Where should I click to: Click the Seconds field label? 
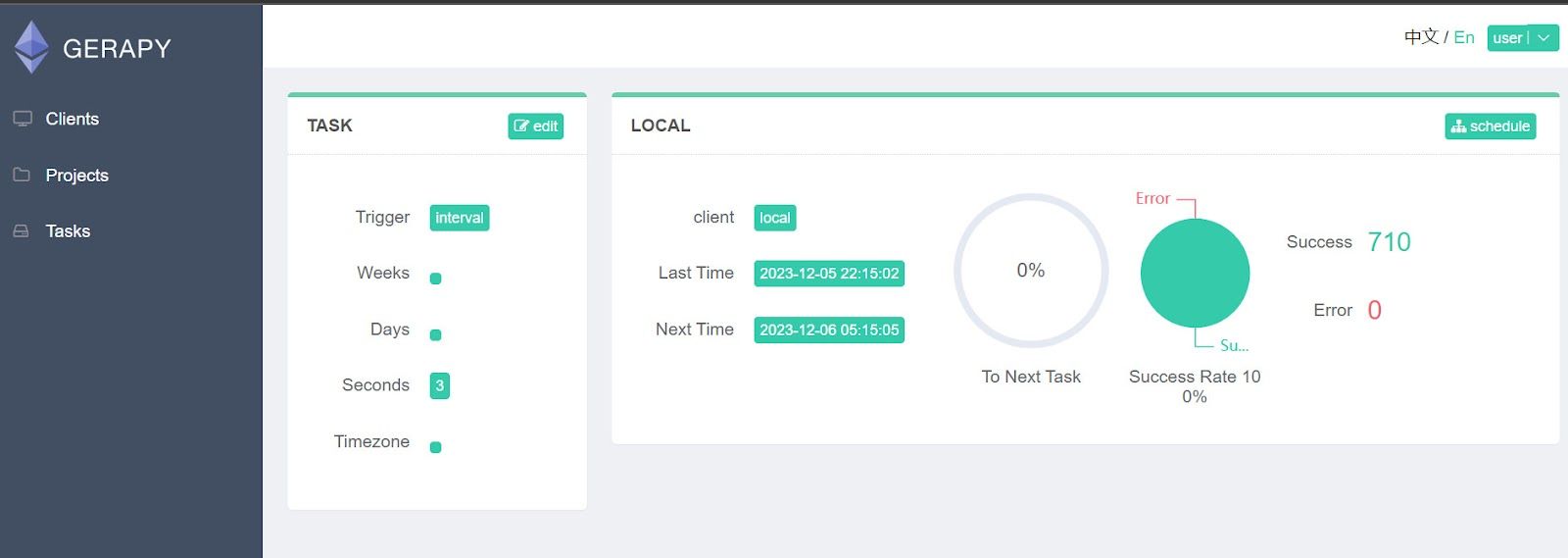(375, 385)
